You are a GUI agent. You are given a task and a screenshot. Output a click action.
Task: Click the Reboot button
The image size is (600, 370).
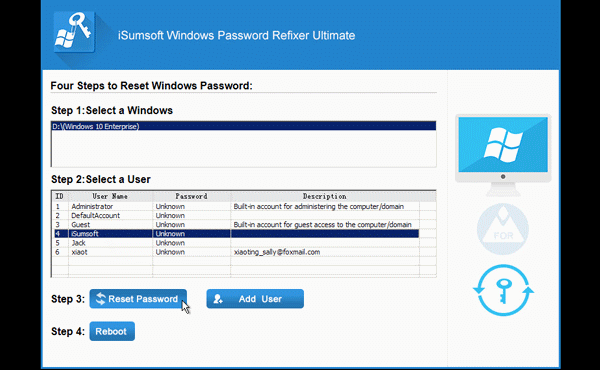[x=112, y=331]
